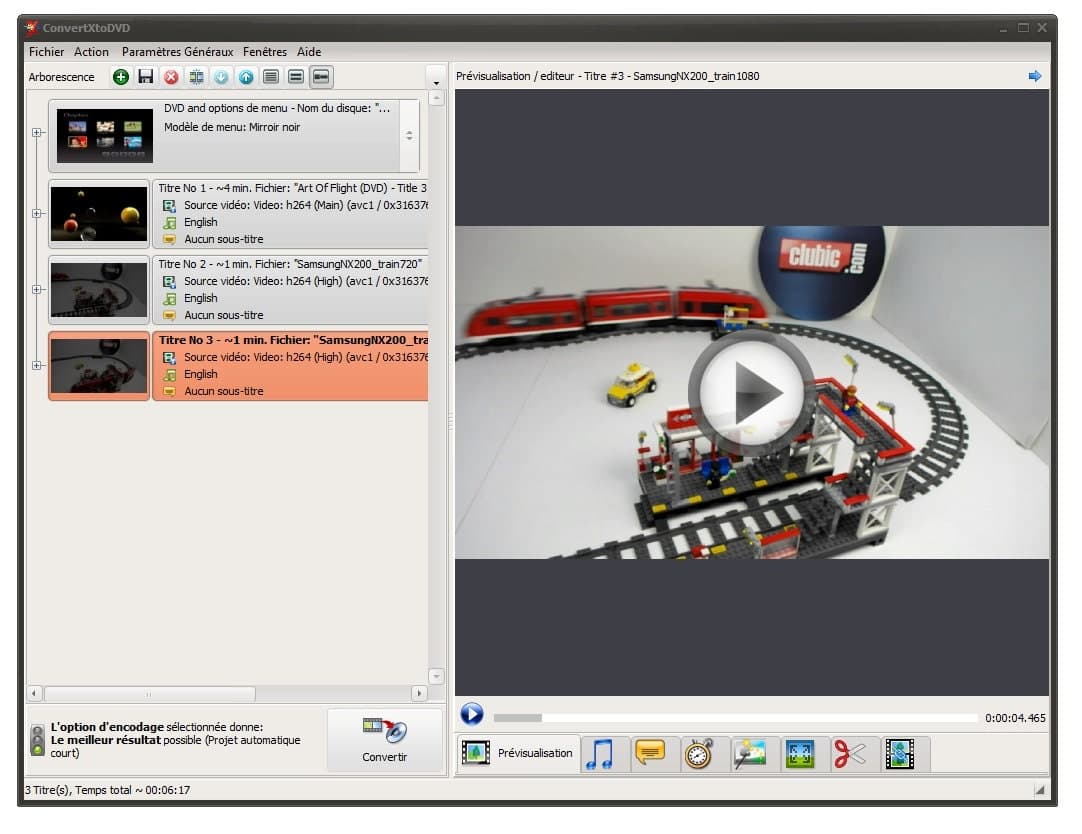This screenshot has height=834, width=1082.
Task: Open the Fichier menu
Action: point(46,52)
